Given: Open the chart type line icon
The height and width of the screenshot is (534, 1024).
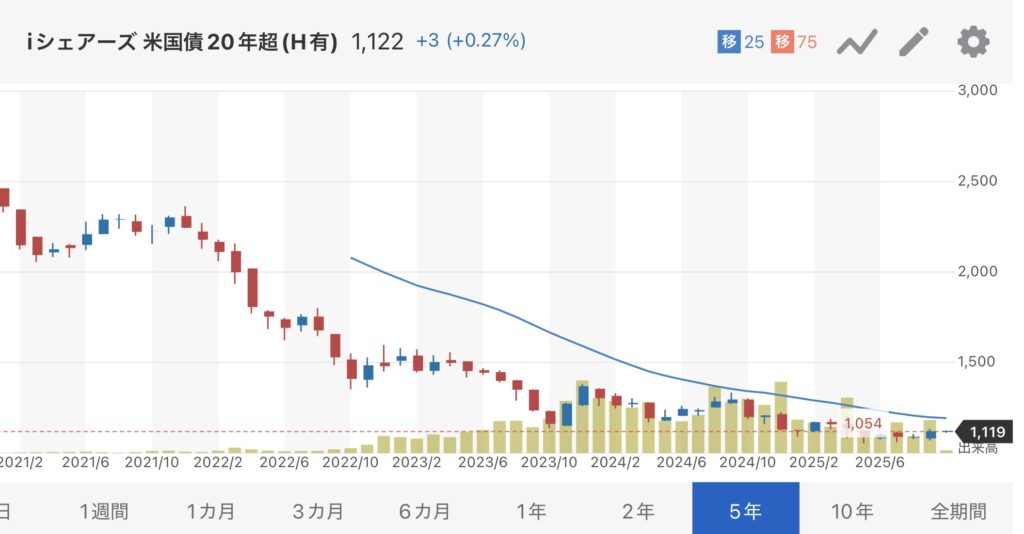Looking at the screenshot, I should [857, 42].
